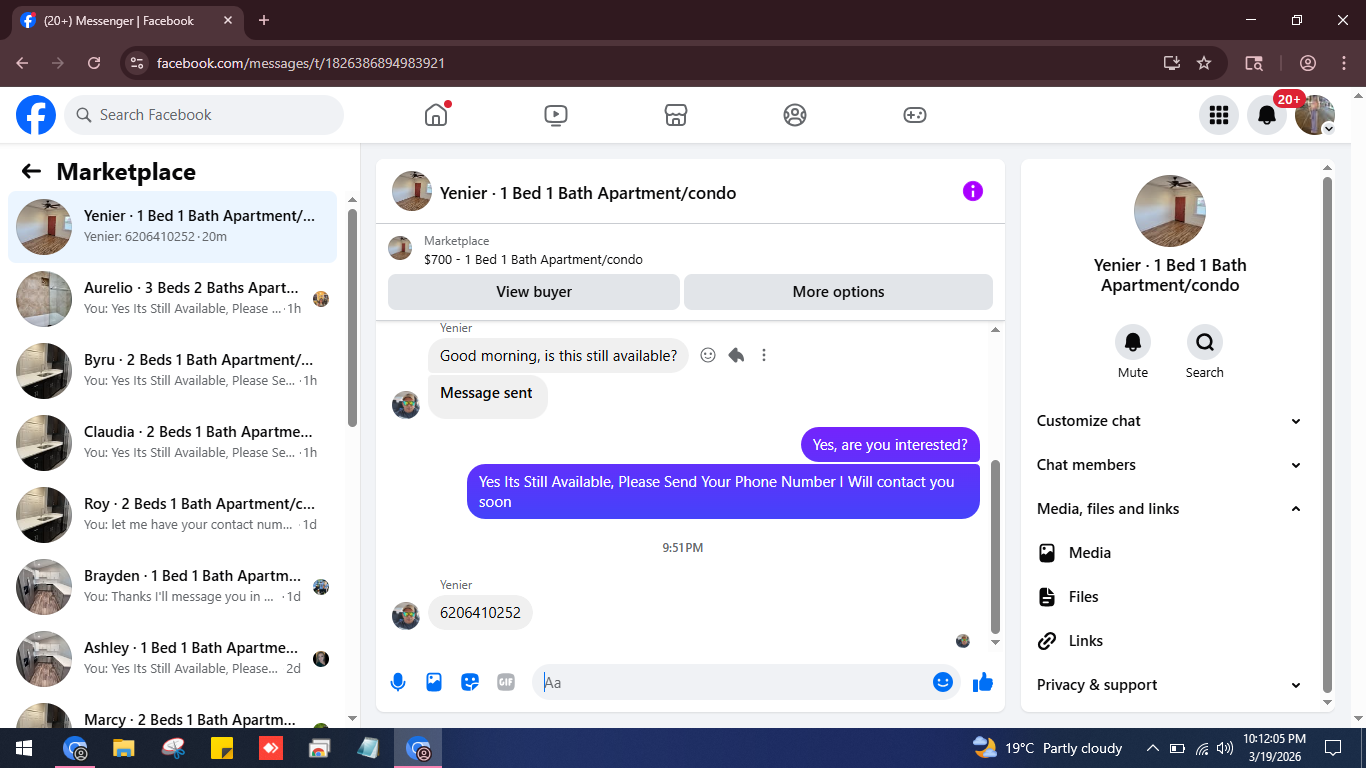Expand the Chat members section
Screen dimensions: 1366x768
click(x=1170, y=465)
